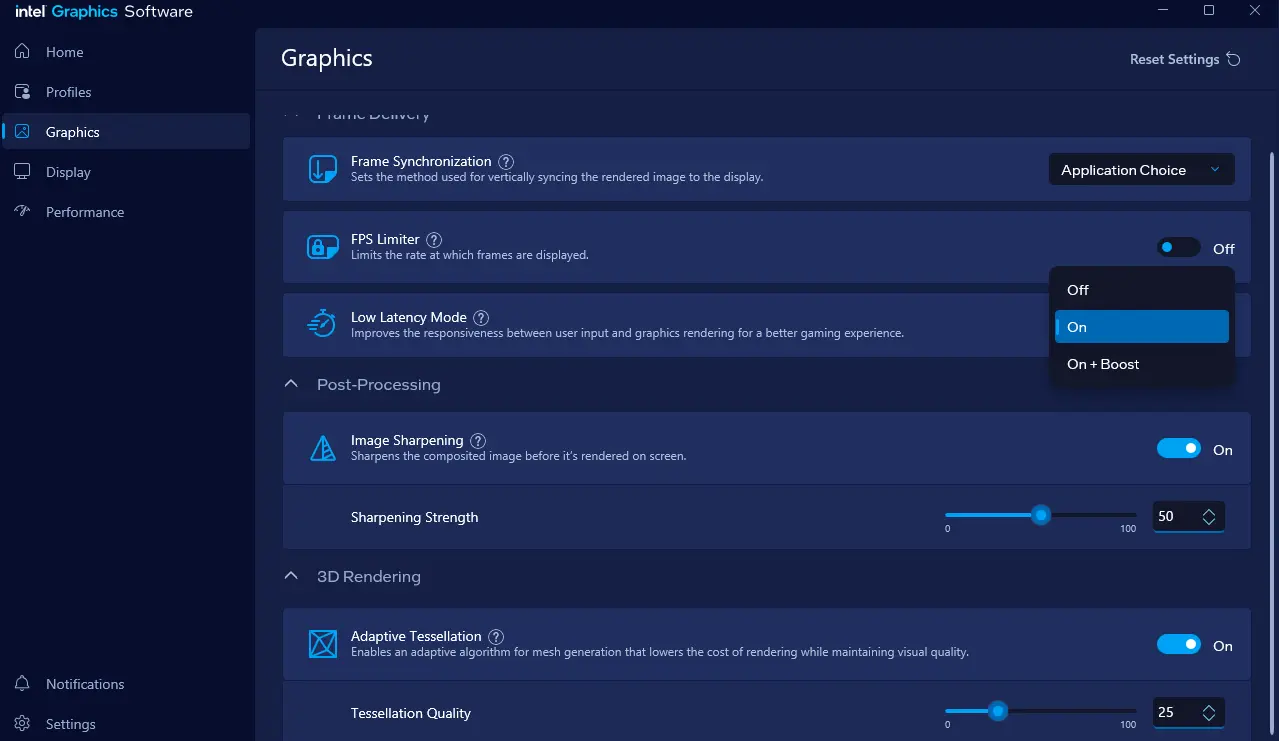Maximize the Intel Graphics Software window

click(x=1209, y=11)
